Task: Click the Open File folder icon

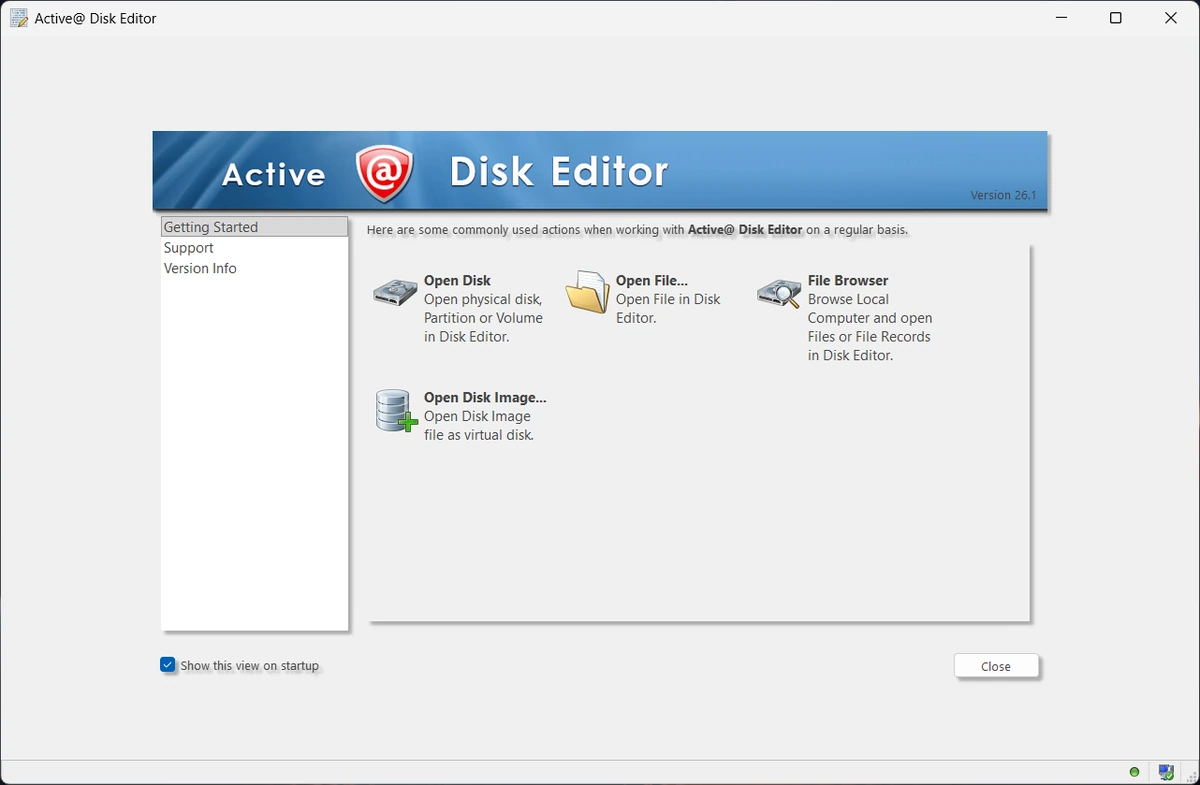Action: click(587, 293)
